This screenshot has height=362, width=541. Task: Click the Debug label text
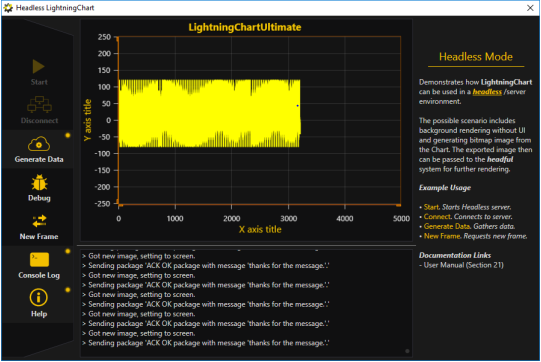click(x=39, y=198)
